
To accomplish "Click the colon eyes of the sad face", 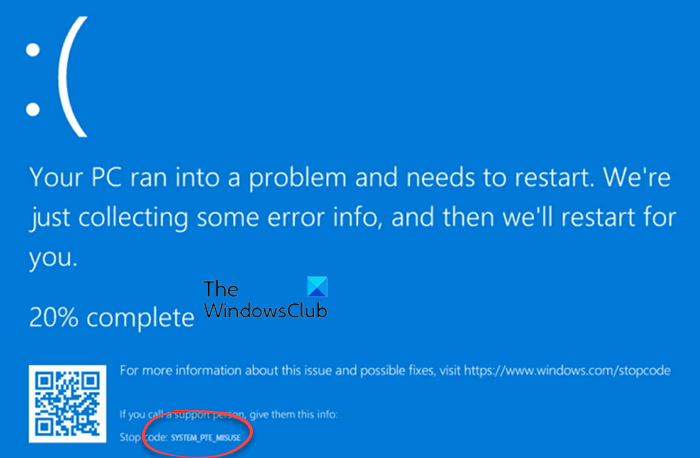I will pos(33,79).
